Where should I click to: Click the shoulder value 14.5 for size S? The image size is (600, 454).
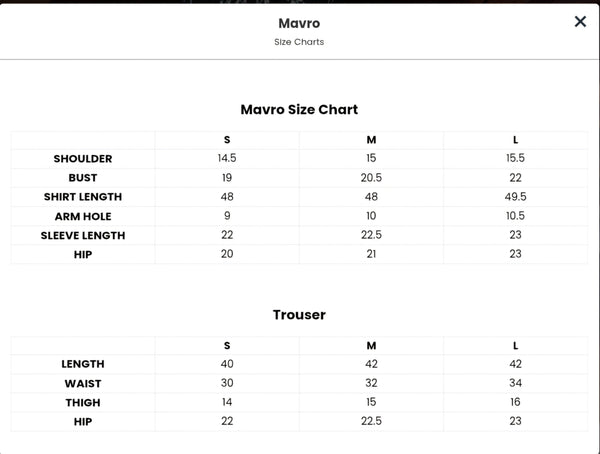pos(227,159)
